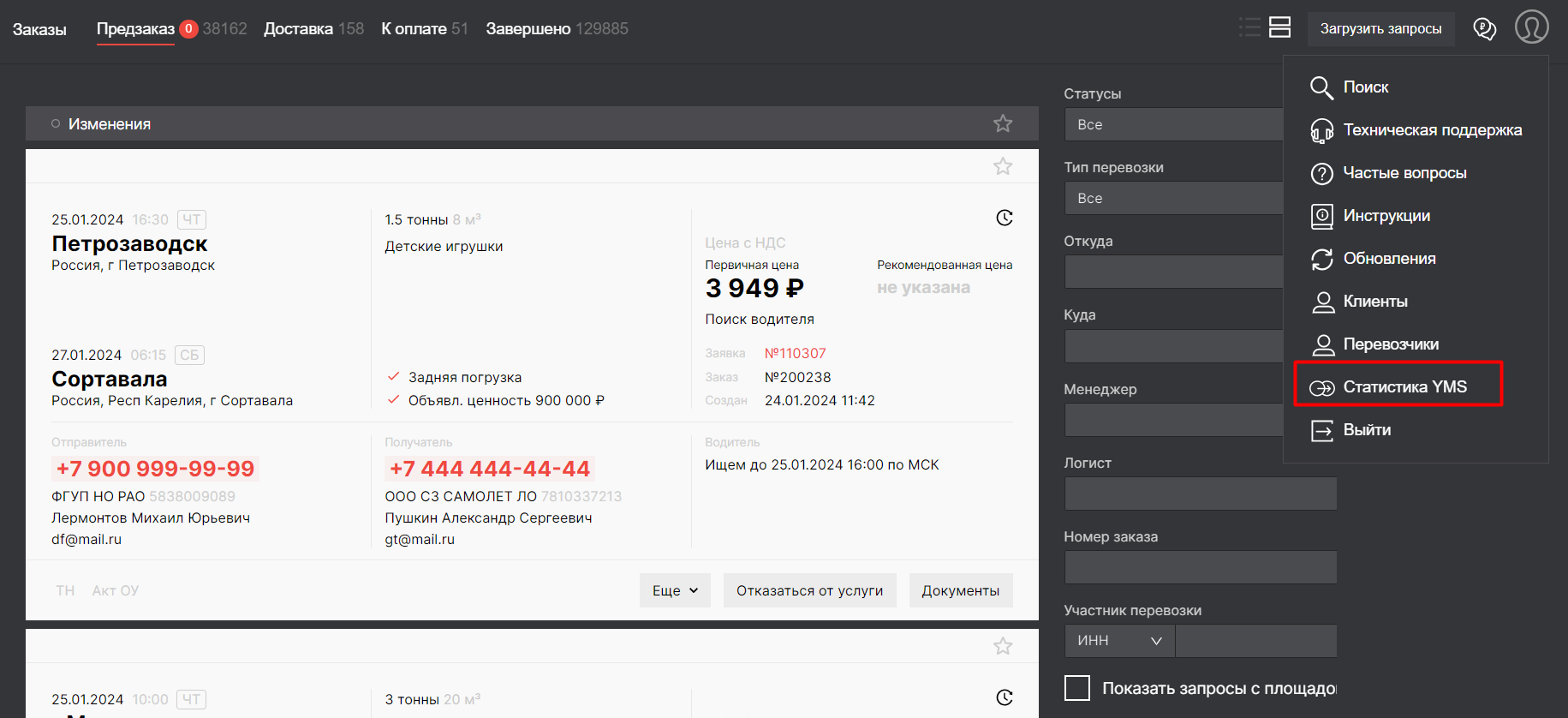Screen dimensions: 1568x718
Task: Switch to the Доставка tab
Action: [x=298, y=29]
